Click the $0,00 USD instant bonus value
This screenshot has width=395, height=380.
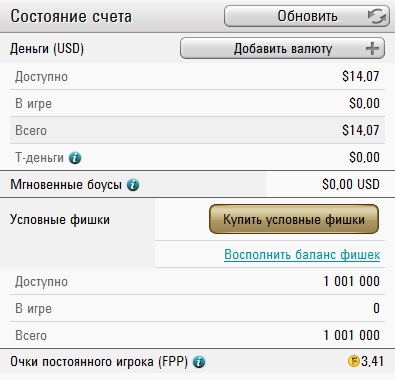[351, 184]
